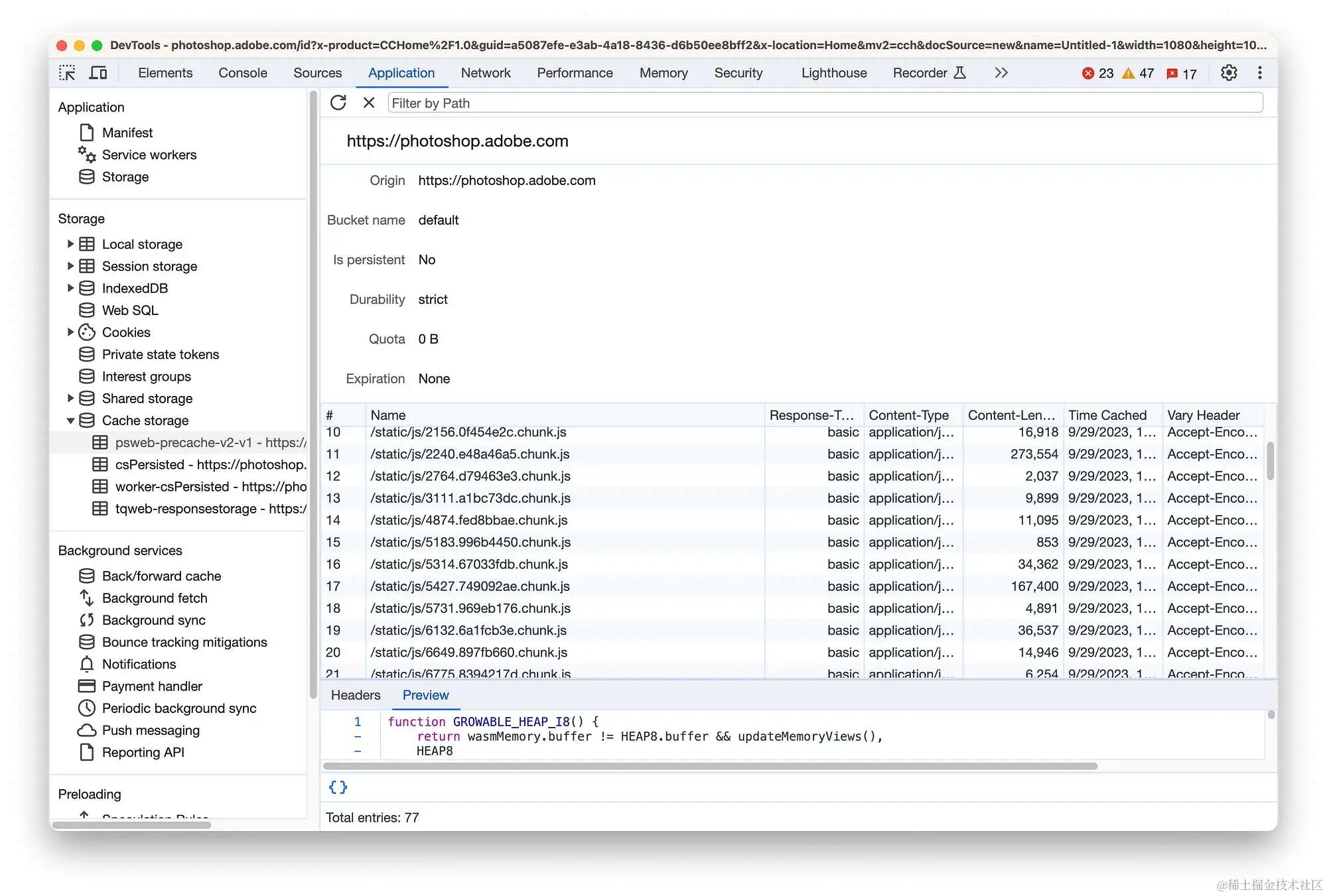The width and height of the screenshot is (1327, 896).
Task: Click the delete selected entry X icon
Action: pyautogui.click(x=369, y=103)
